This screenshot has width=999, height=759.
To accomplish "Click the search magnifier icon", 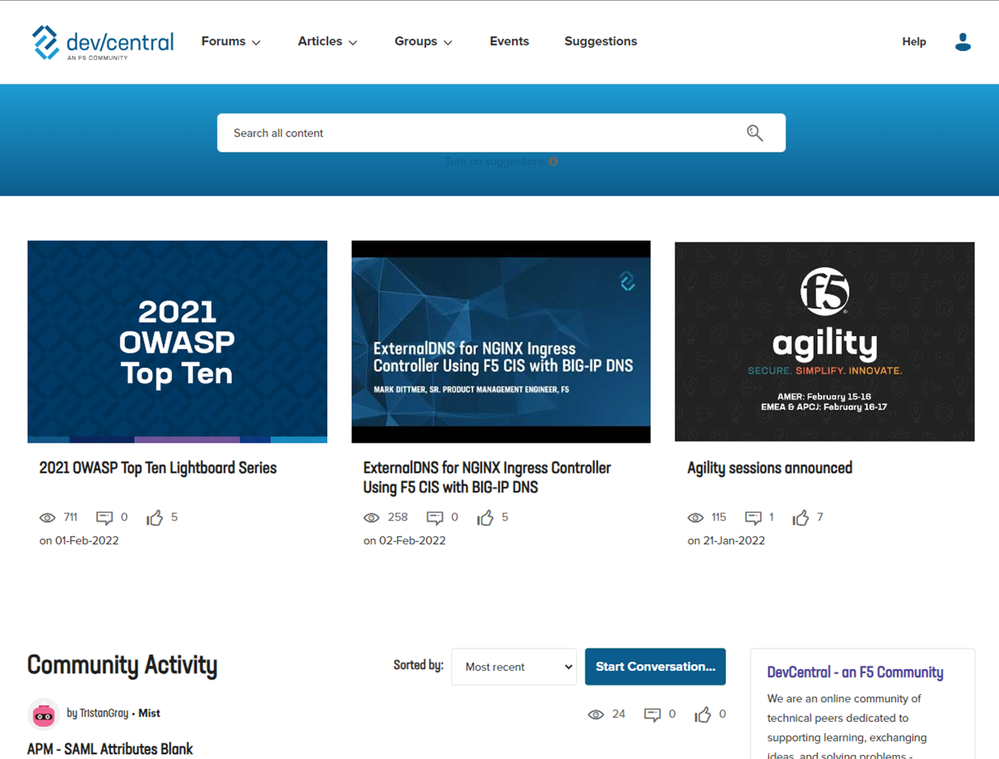I will (754, 133).
